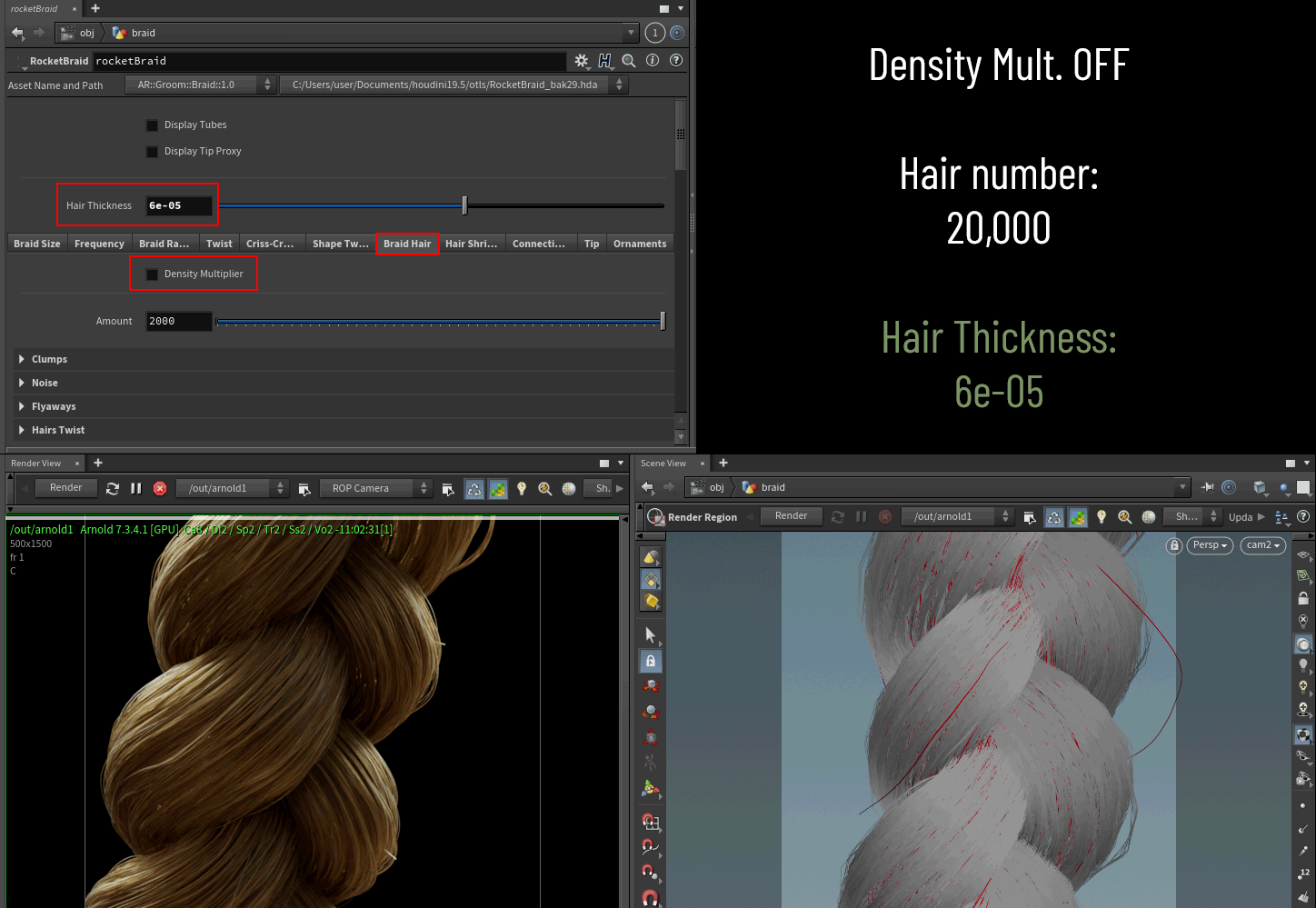Enable the Display Tubes checkbox
Viewport: 1316px width, 908px height.
pyautogui.click(x=152, y=125)
